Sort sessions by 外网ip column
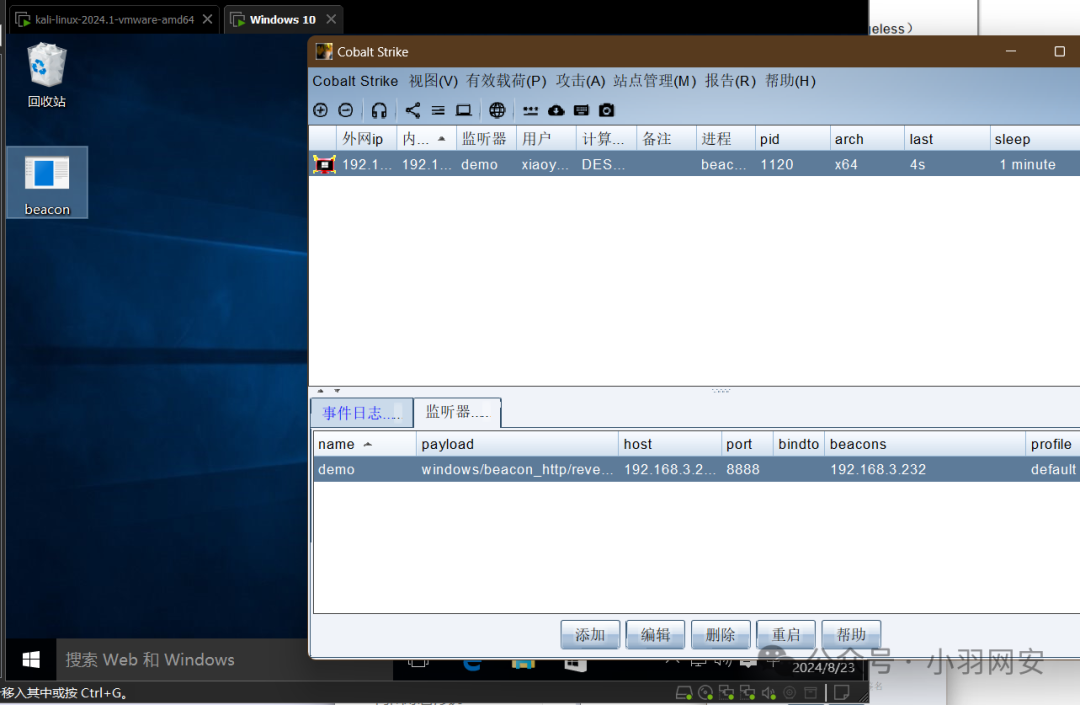This screenshot has height=705, width=1080. 366,139
